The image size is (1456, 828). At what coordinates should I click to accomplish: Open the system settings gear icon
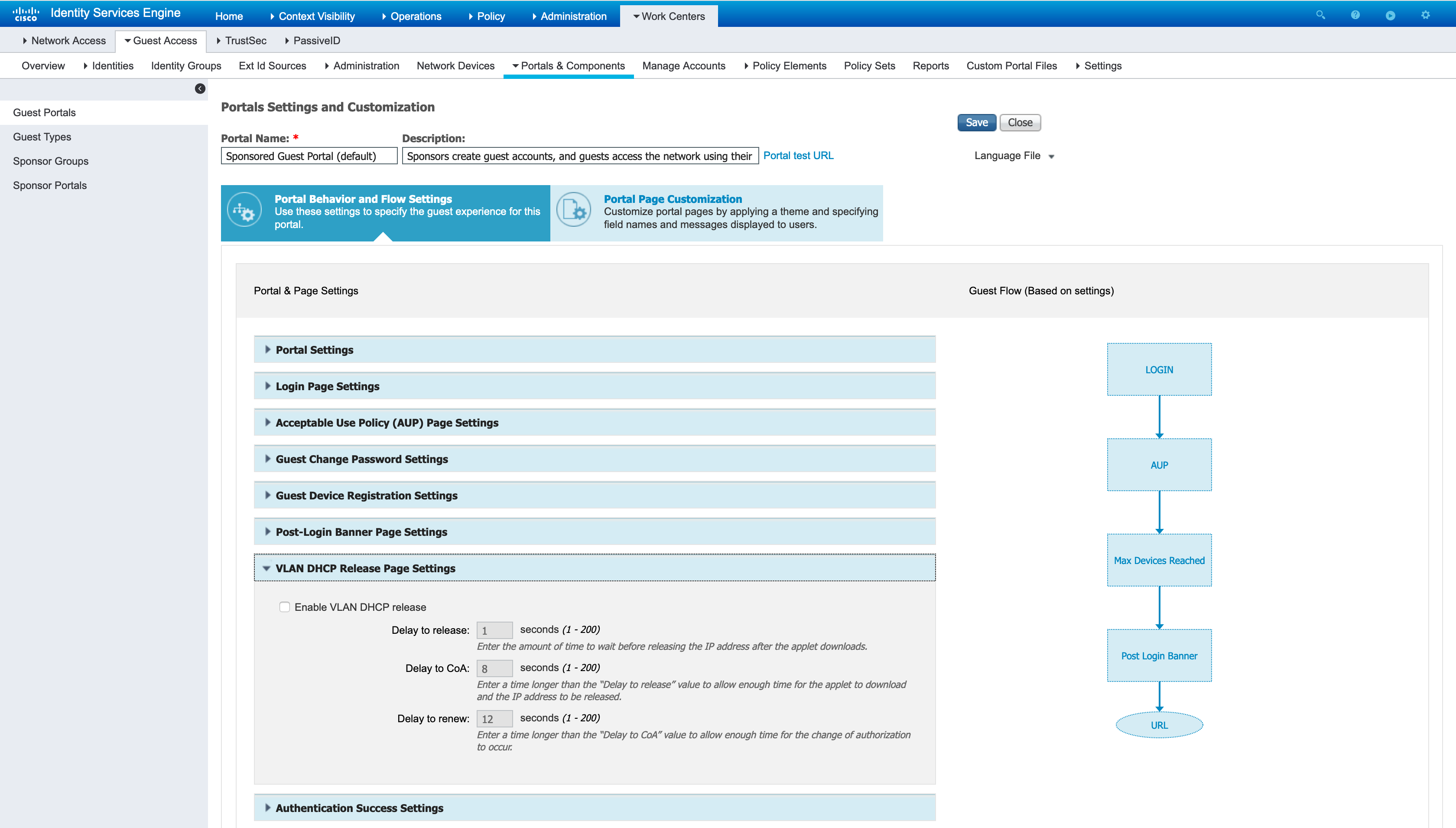(x=1425, y=15)
